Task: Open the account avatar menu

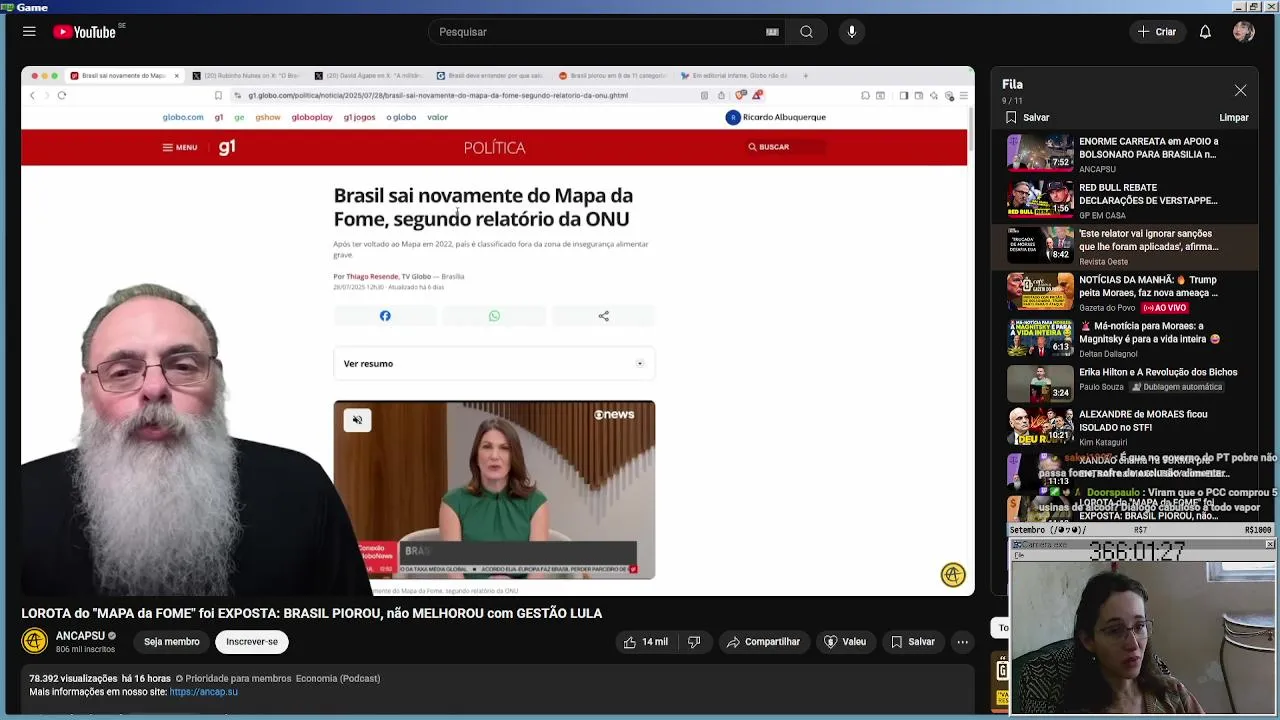Action: coord(1244,32)
